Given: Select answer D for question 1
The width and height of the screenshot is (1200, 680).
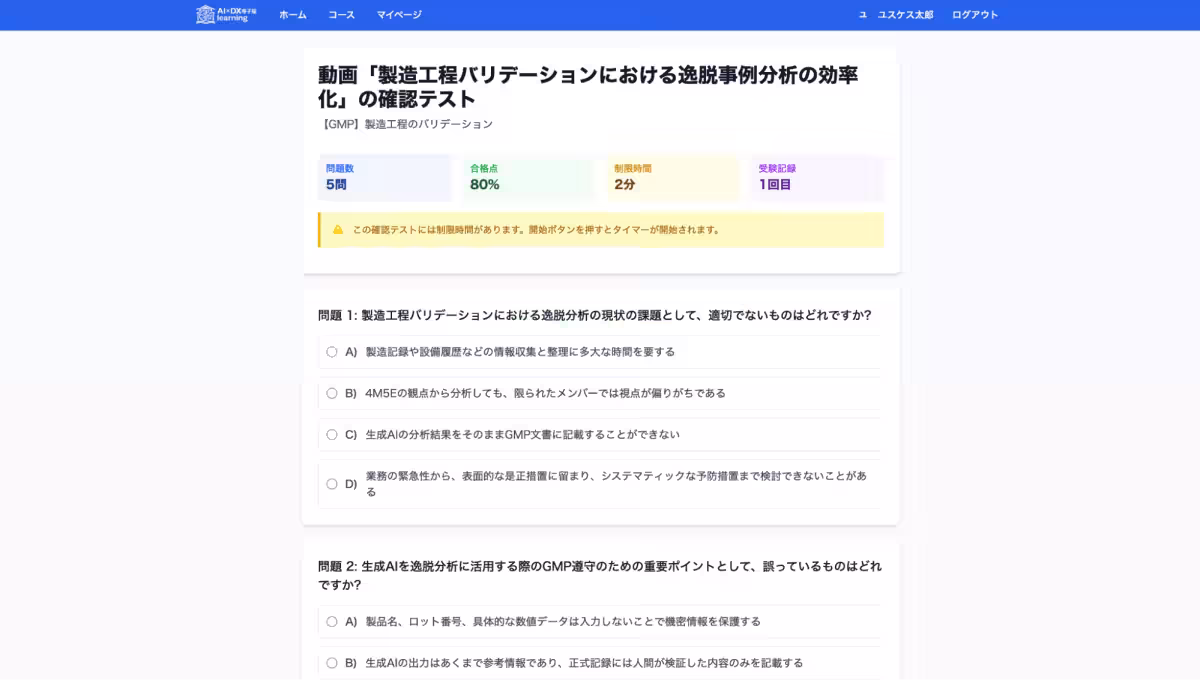Looking at the screenshot, I should pyautogui.click(x=331, y=483).
